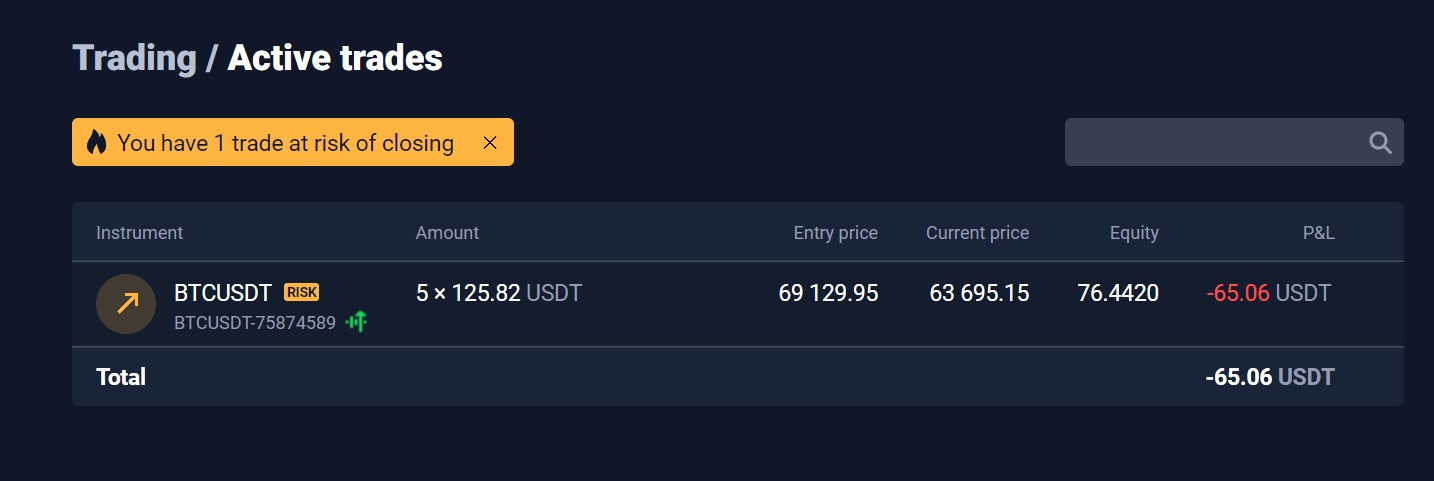The width and height of the screenshot is (1434, 481).
Task: Sort by the Entry price column
Action: [x=835, y=233]
